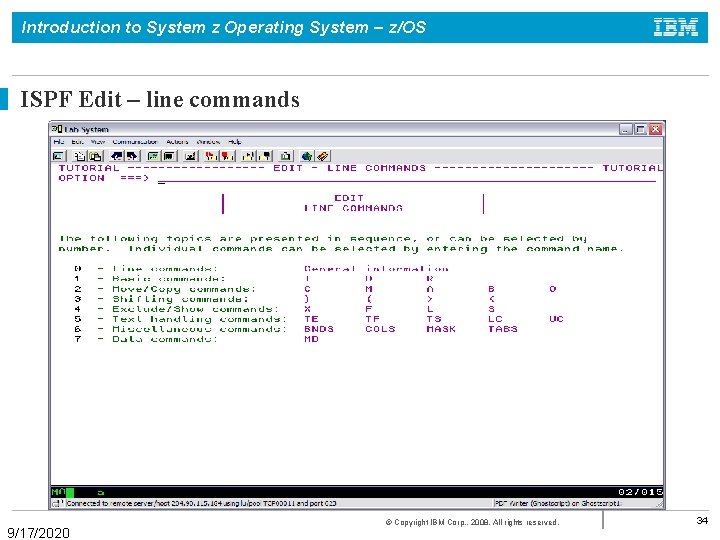Select topic 5 Text handling commands
The image size is (720, 540).
[180, 319]
